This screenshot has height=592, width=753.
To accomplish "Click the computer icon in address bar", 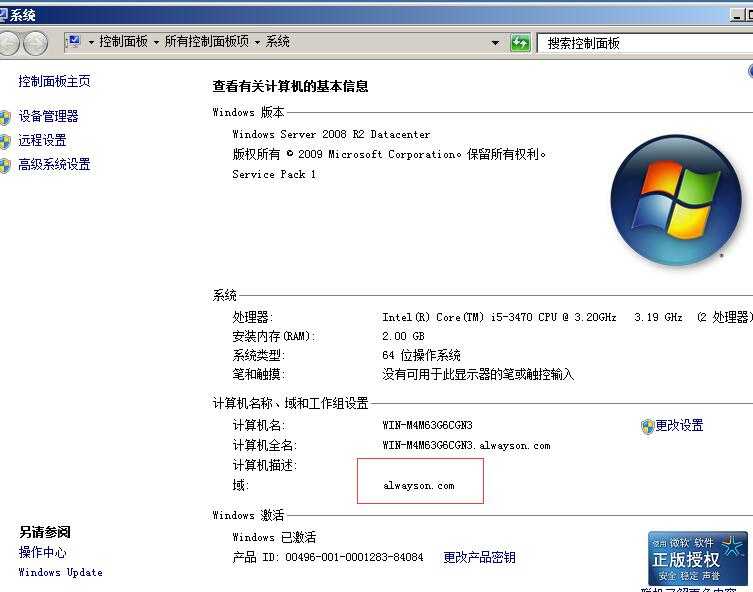I will pyautogui.click(x=74, y=42).
